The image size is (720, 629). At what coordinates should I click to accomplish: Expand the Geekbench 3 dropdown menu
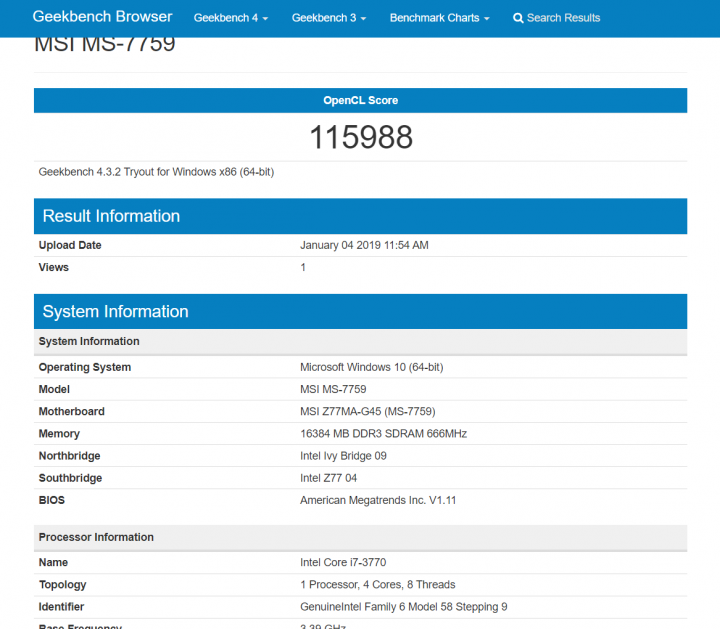pos(329,18)
